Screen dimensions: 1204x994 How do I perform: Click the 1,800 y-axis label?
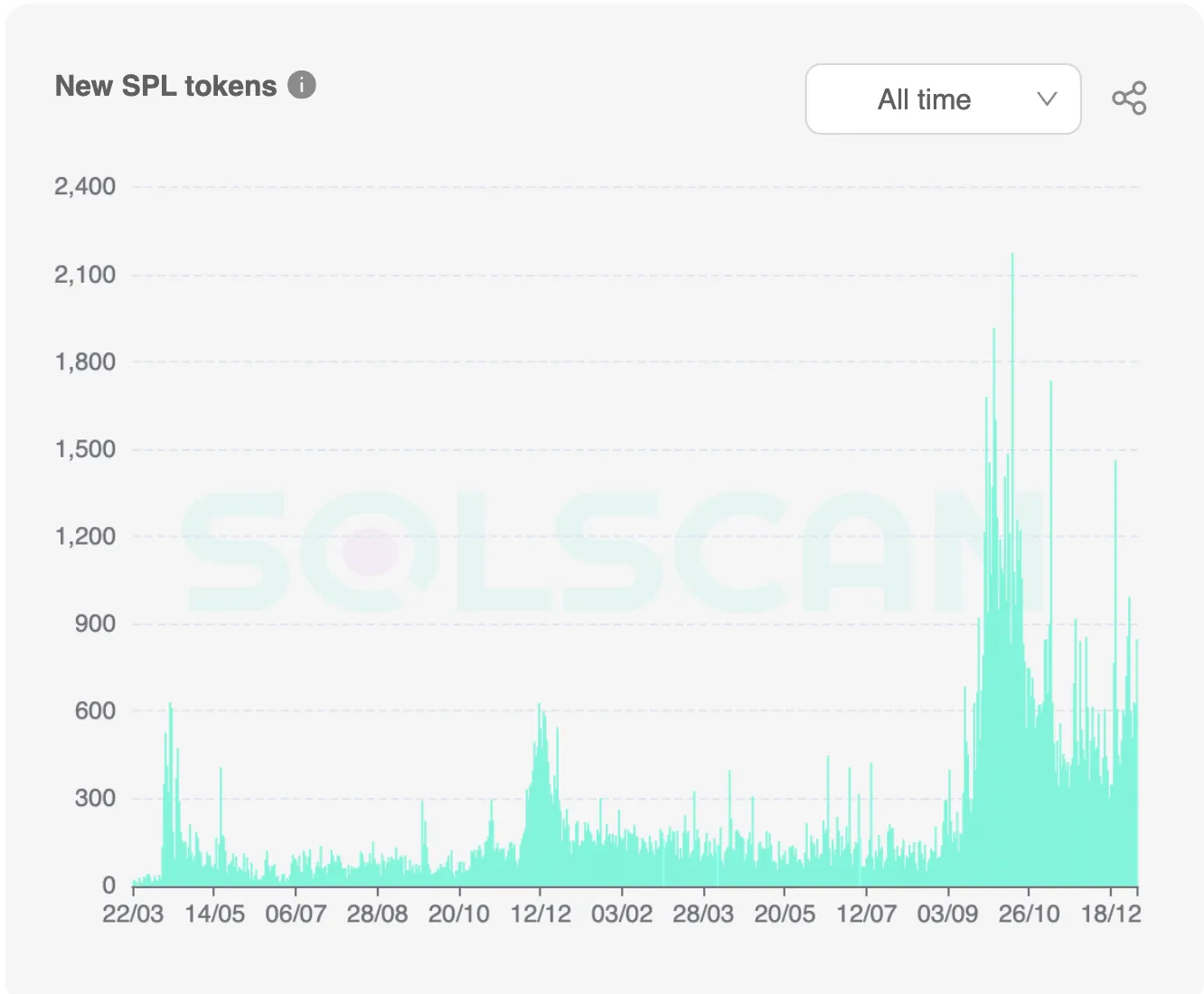[x=85, y=362]
